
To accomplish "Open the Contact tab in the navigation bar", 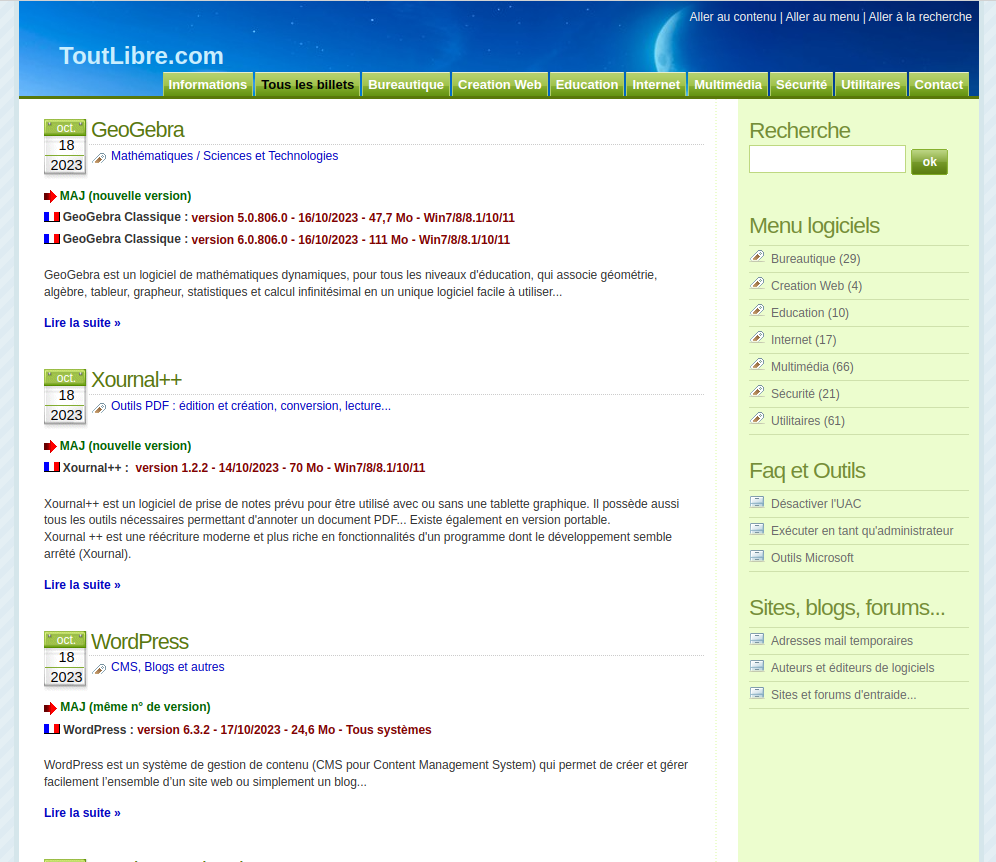I will coord(938,85).
